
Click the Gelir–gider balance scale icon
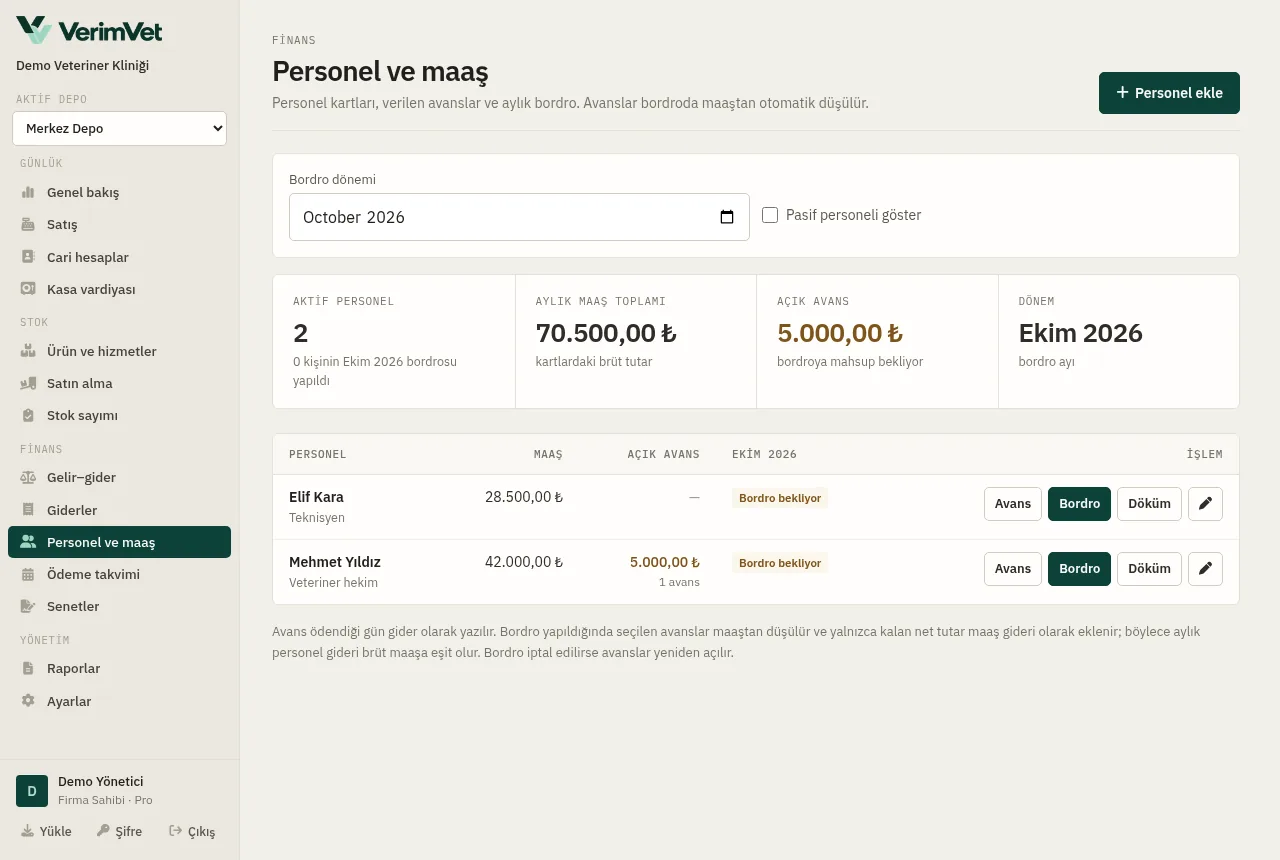tap(28, 477)
